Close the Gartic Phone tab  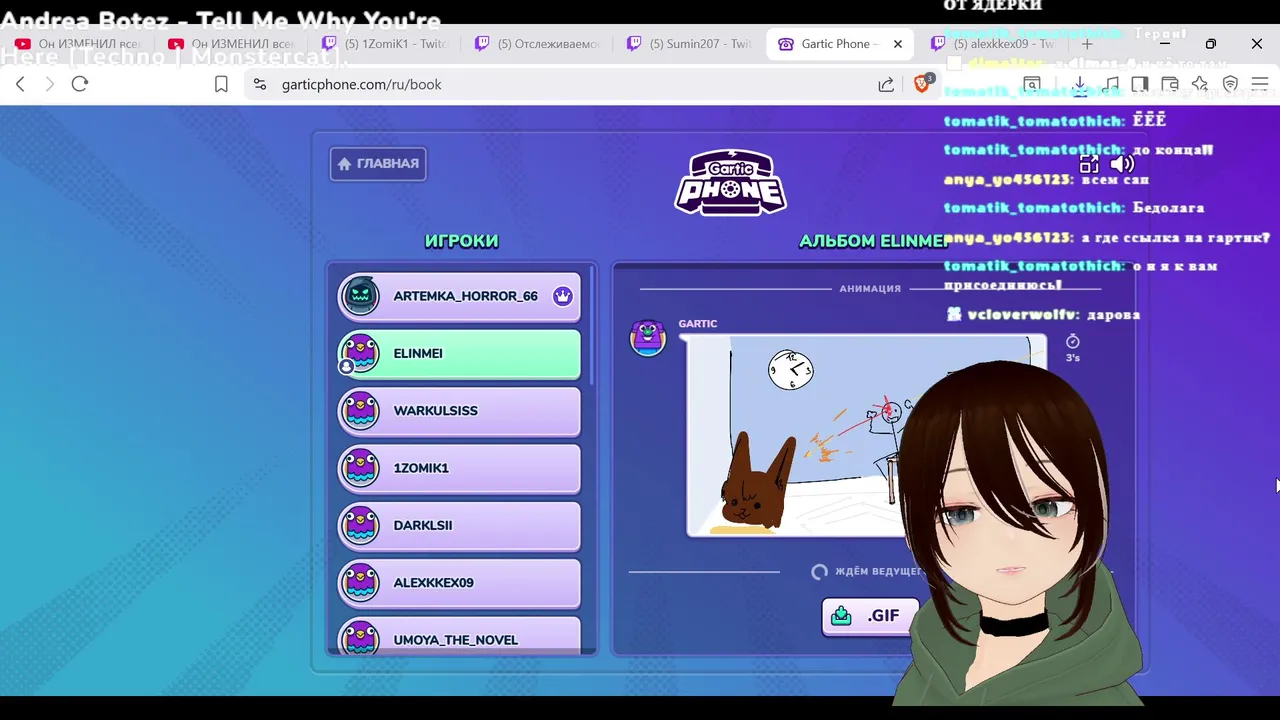click(x=898, y=44)
